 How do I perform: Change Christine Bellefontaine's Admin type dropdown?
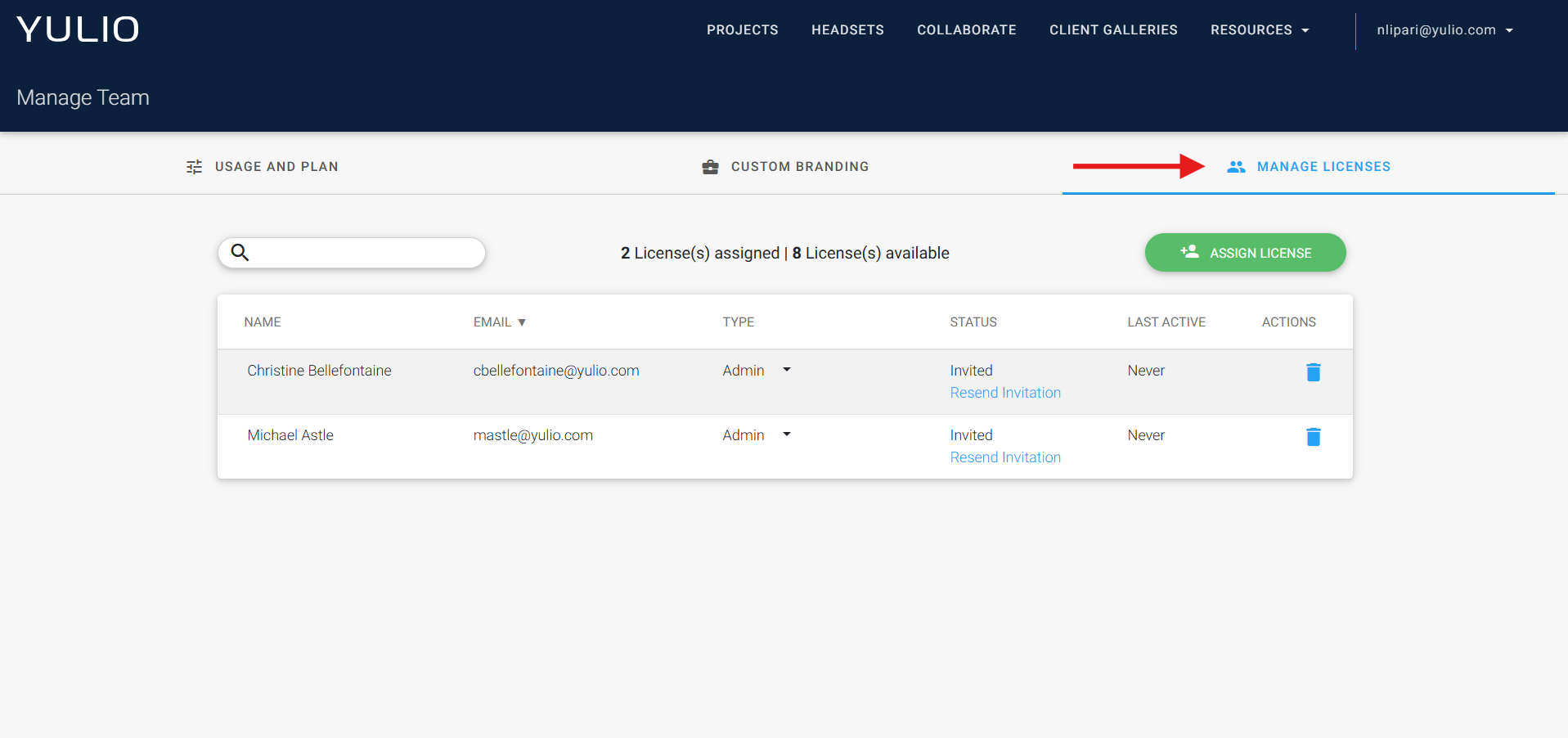point(757,371)
